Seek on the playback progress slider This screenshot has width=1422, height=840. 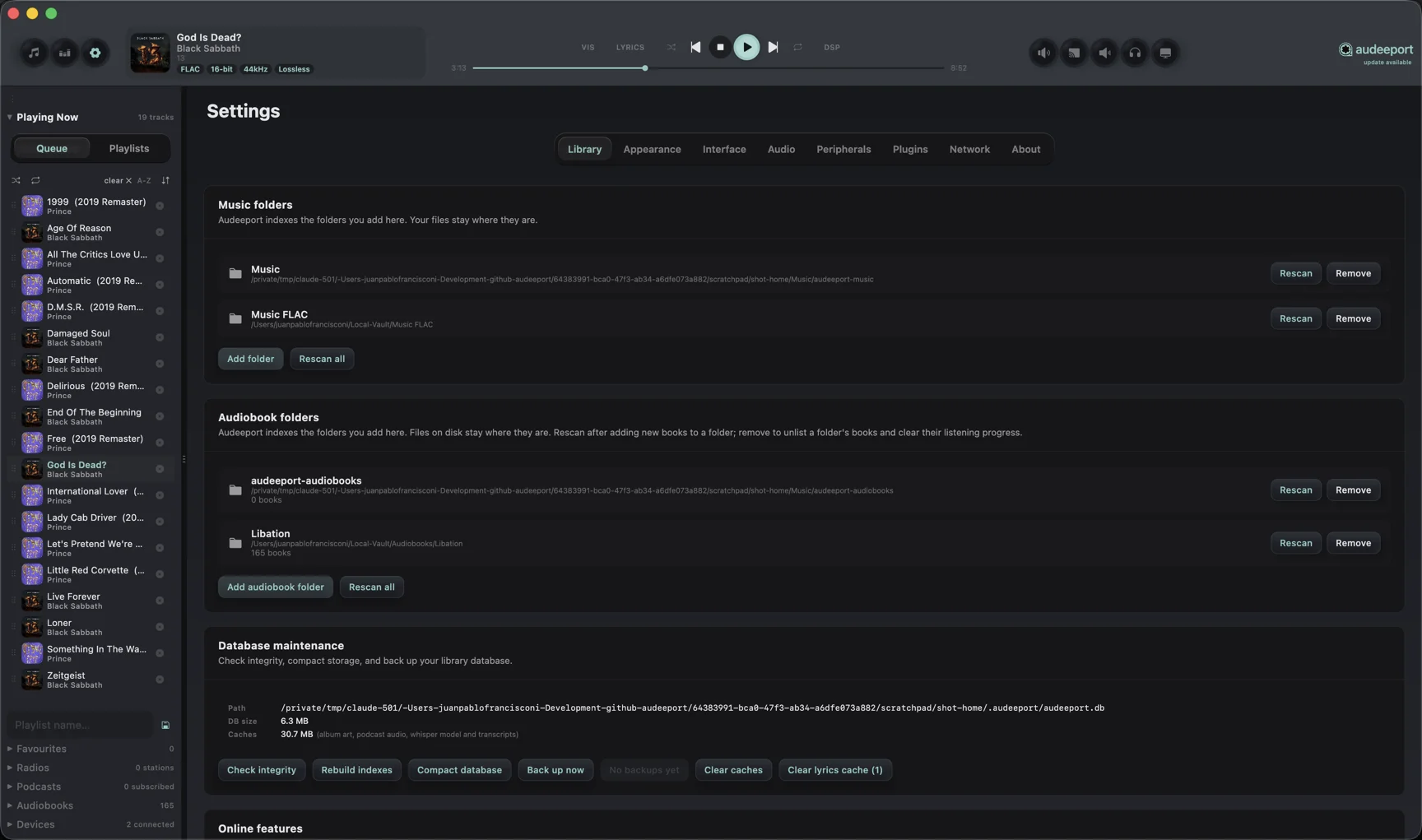[709, 68]
